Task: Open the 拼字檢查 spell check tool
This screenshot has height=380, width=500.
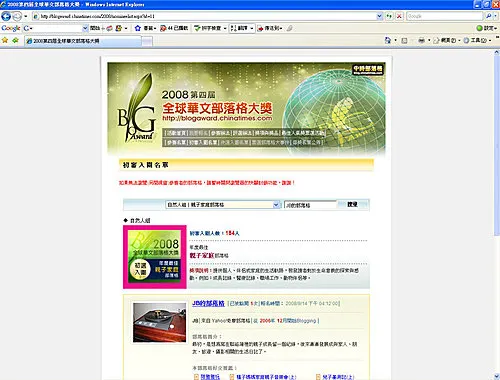Action: click(x=210, y=28)
